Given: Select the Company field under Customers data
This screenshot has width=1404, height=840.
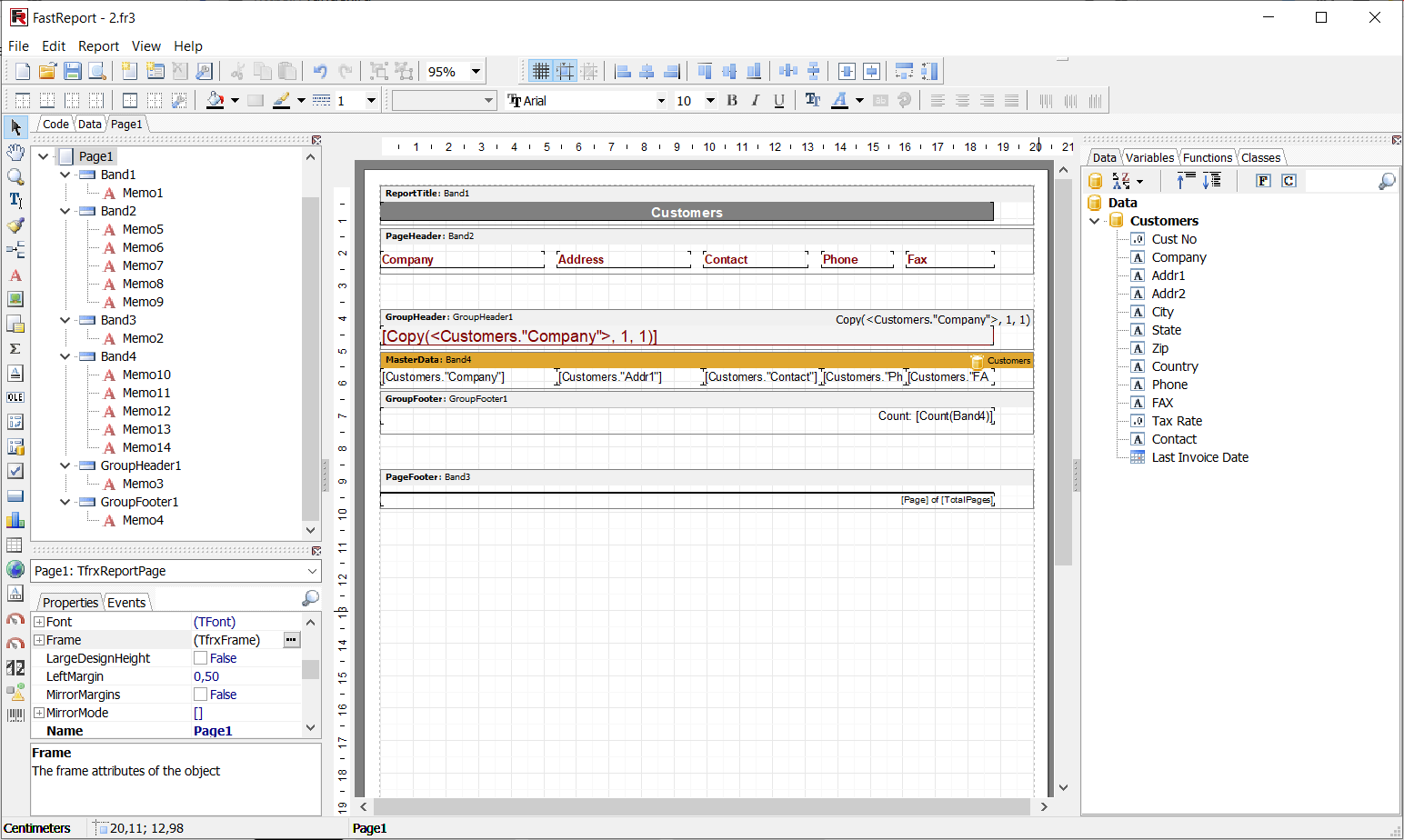Looking at the screenshot, I should (x=1178, y=256).
